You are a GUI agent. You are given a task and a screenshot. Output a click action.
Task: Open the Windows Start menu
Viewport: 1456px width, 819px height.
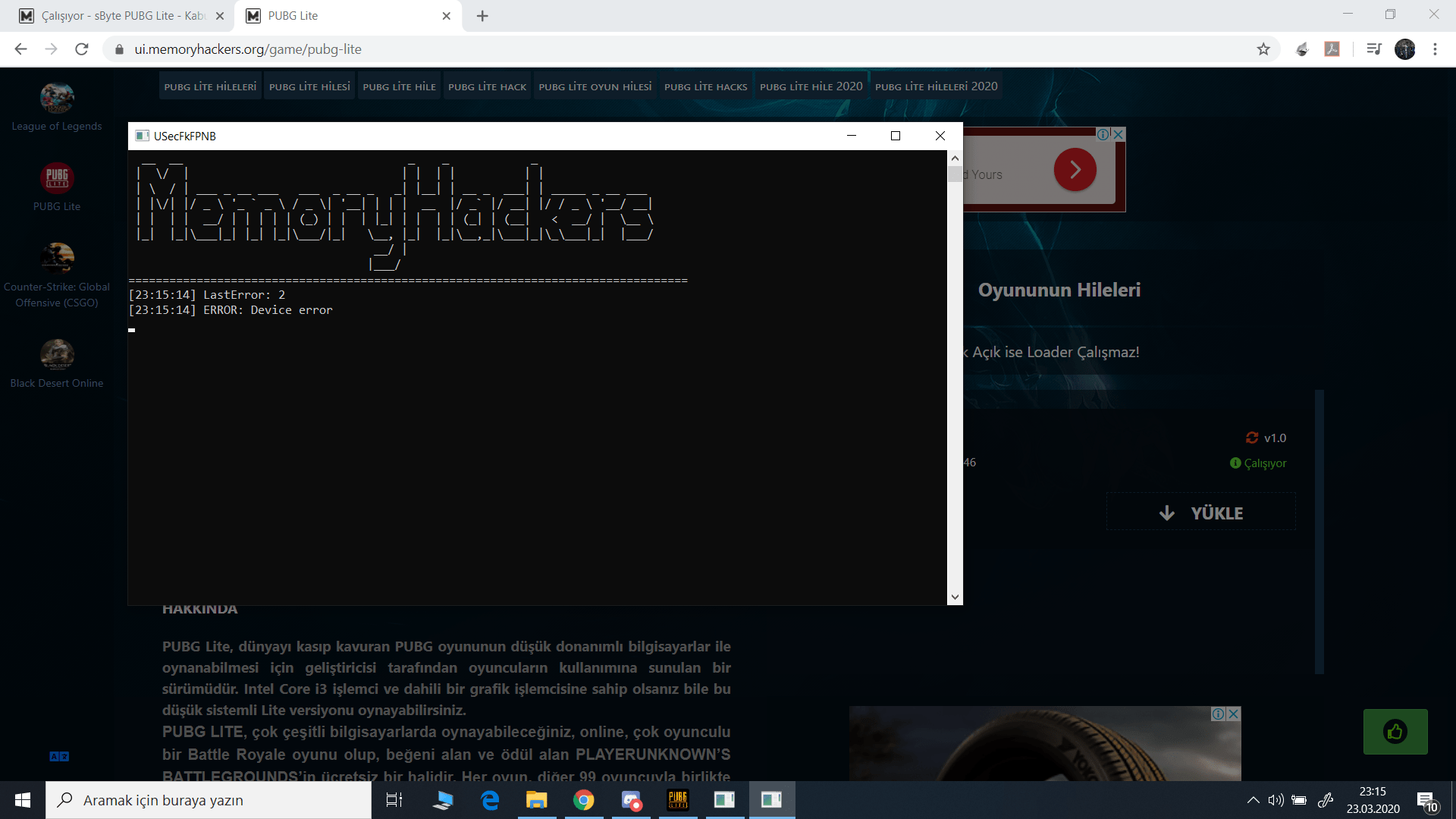pos(23,800)
